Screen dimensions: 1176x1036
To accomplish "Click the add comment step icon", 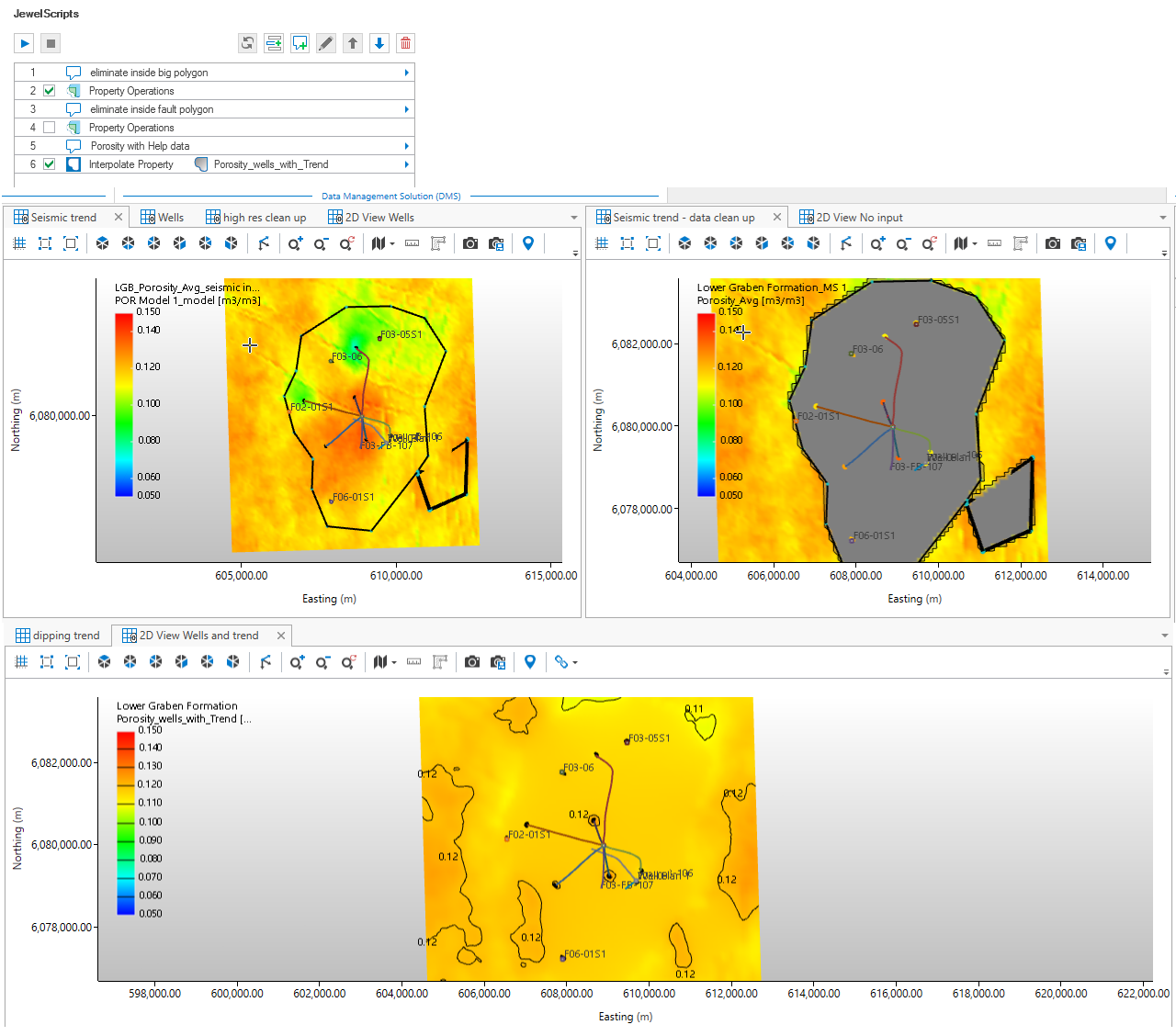I will tap(300, 43).
